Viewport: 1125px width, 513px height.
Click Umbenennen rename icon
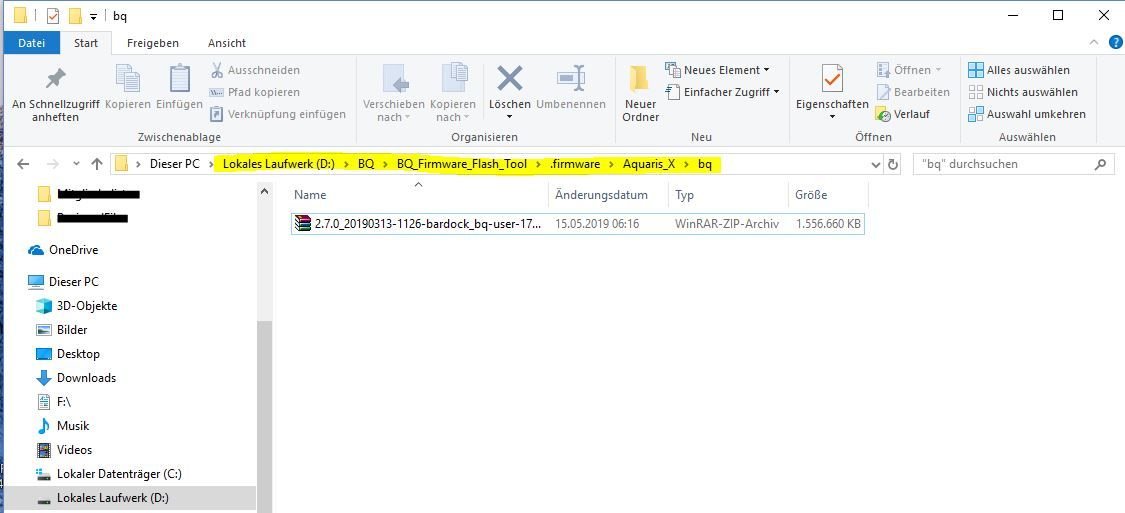[571, 78]
